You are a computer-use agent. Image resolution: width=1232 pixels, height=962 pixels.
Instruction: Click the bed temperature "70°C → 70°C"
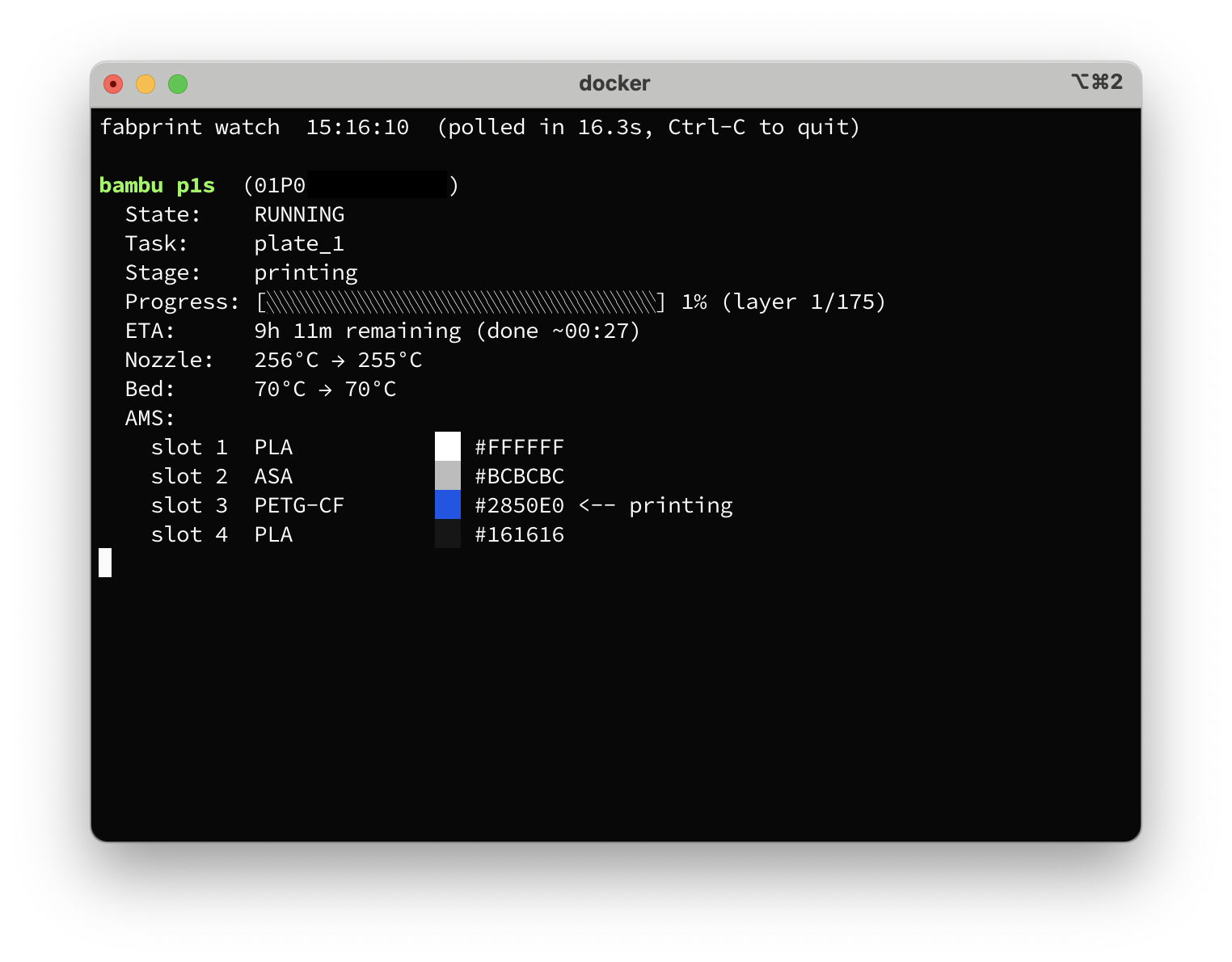click(x=326, y=390)
